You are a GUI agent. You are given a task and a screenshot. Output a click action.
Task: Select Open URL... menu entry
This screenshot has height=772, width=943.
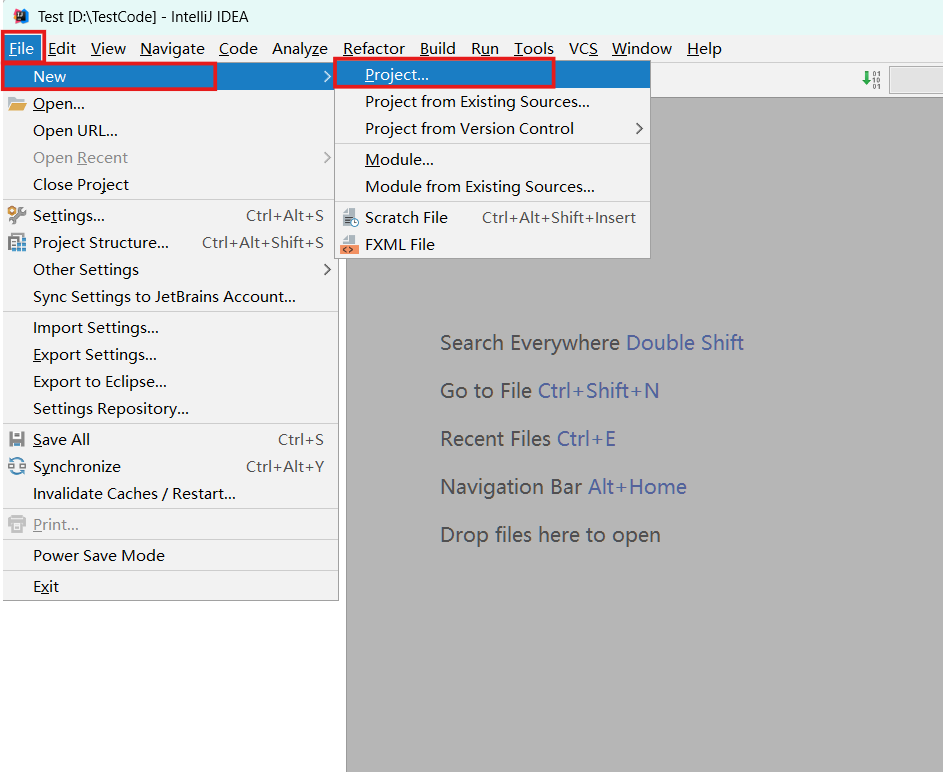pos(170,131)
